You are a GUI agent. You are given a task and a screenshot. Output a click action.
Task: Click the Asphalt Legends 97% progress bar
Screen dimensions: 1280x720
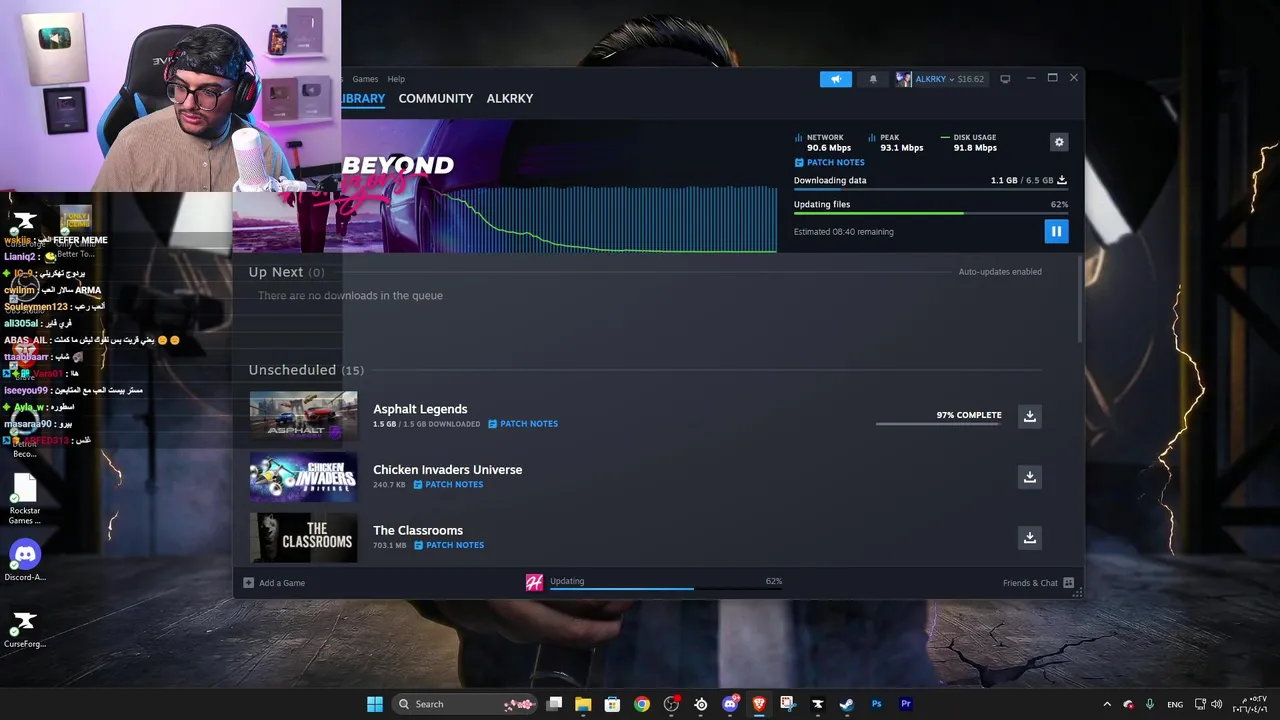pos(938,424)
